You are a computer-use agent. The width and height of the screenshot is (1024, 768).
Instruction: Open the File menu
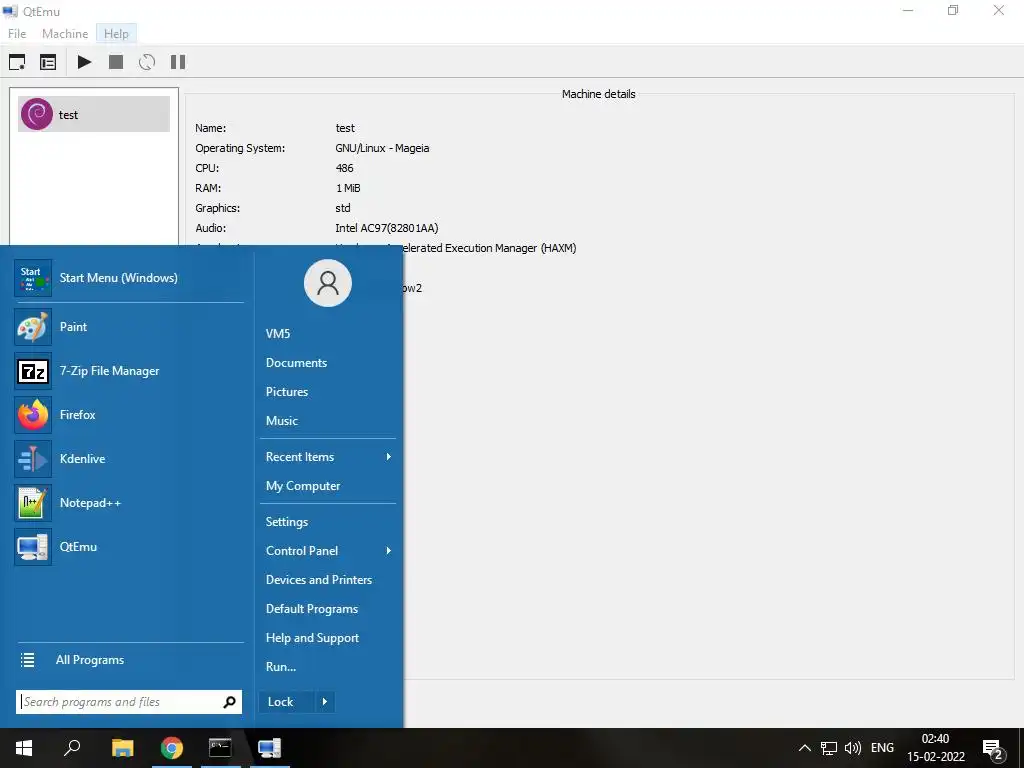pyautogui.click(x=17, y=33)
